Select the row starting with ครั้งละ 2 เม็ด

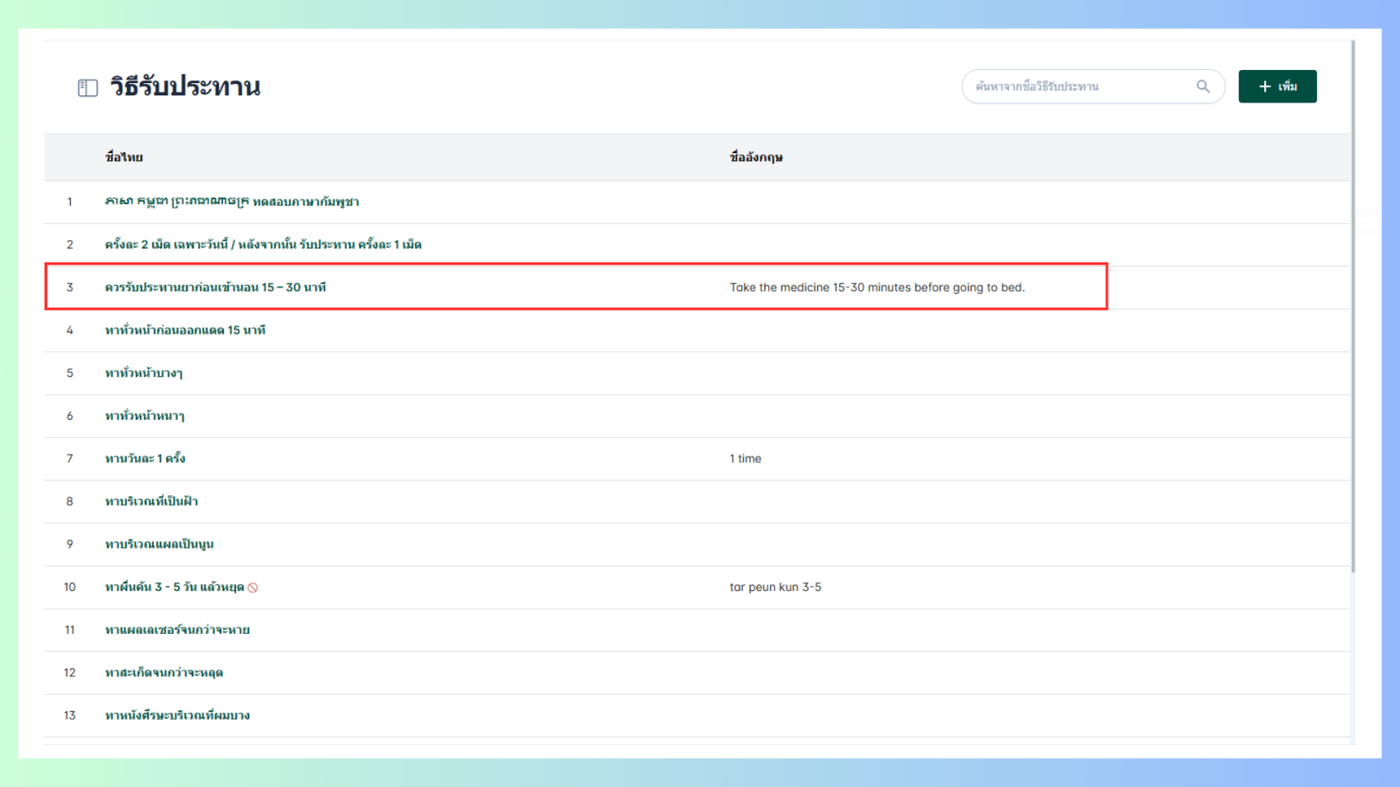[x=697, y=245]
